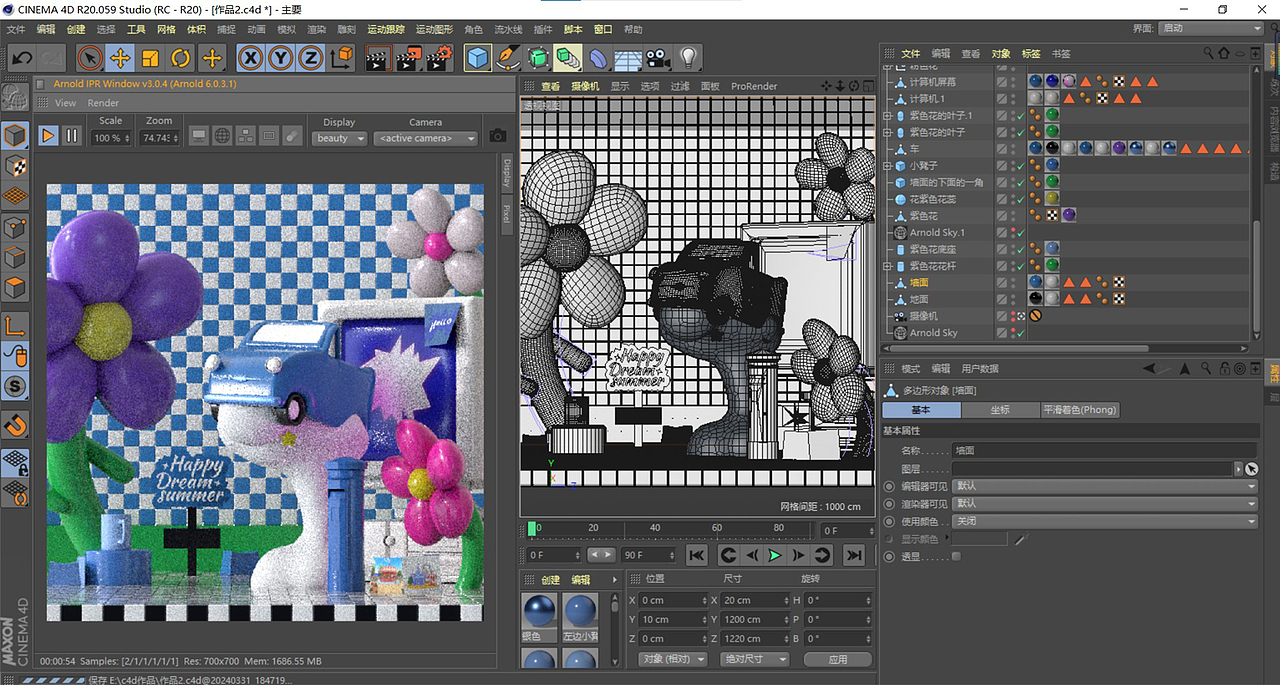Play the animation forward in the timeline
1280x685 pixels.
click(x=775, y=555)
